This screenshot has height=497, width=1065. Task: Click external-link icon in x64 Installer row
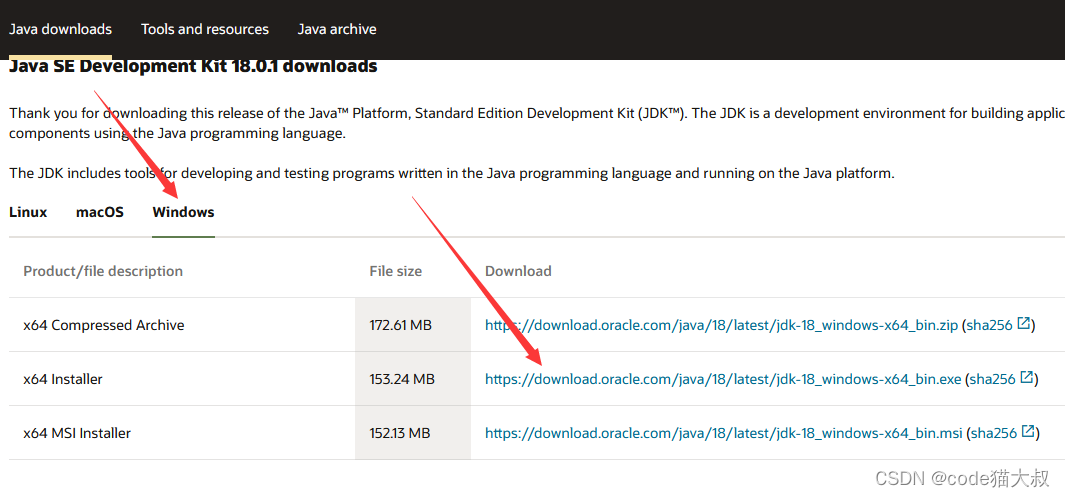pyautogui.click(x=1027, y=377)
